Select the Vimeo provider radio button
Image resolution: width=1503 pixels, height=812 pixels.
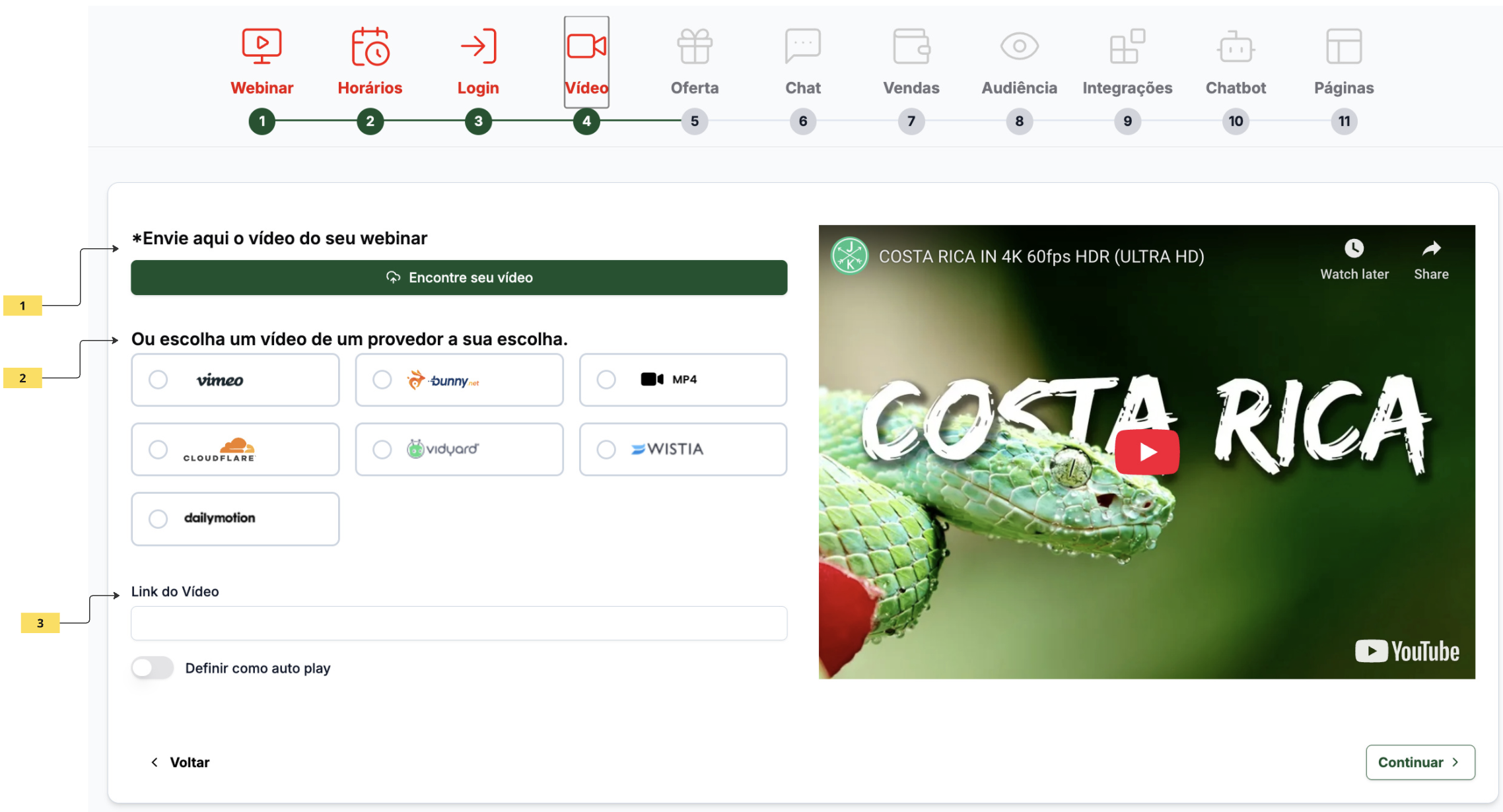158,380
